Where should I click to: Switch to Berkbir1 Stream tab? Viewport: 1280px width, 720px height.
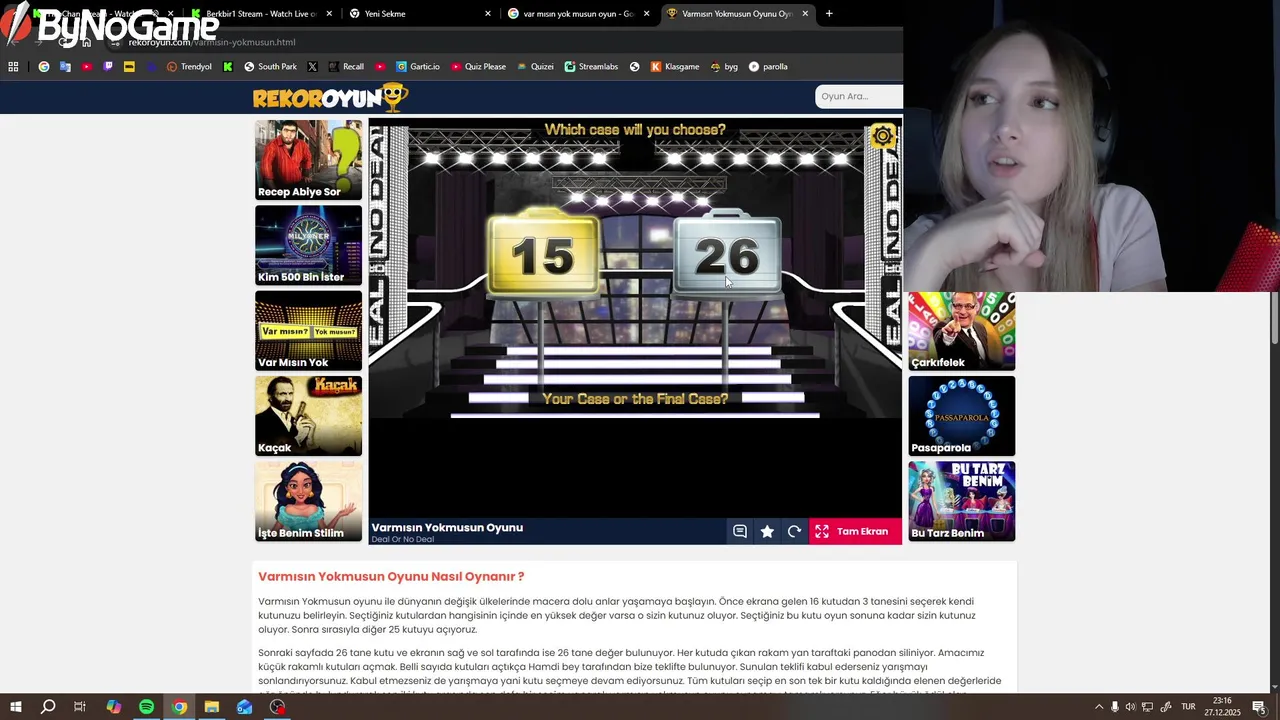point(260,14)
